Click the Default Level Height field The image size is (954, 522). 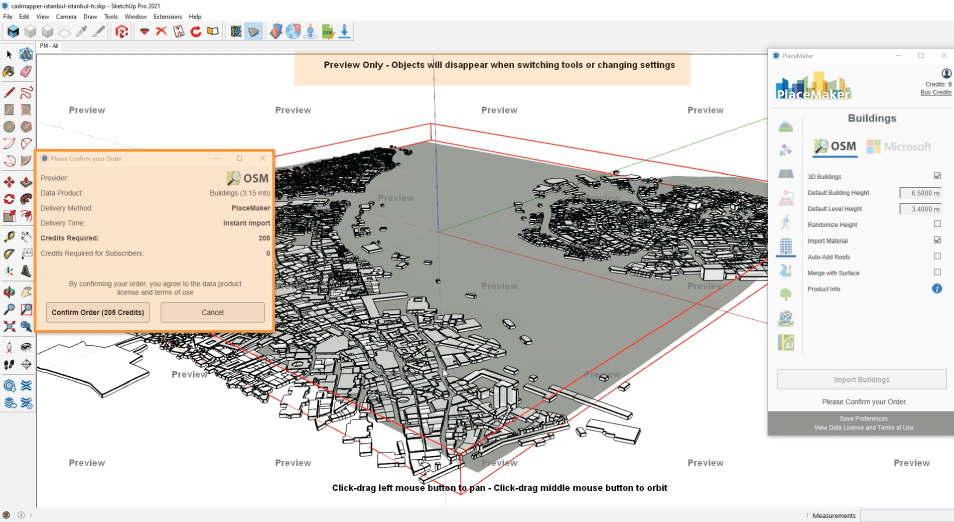[x=921, y=209]
